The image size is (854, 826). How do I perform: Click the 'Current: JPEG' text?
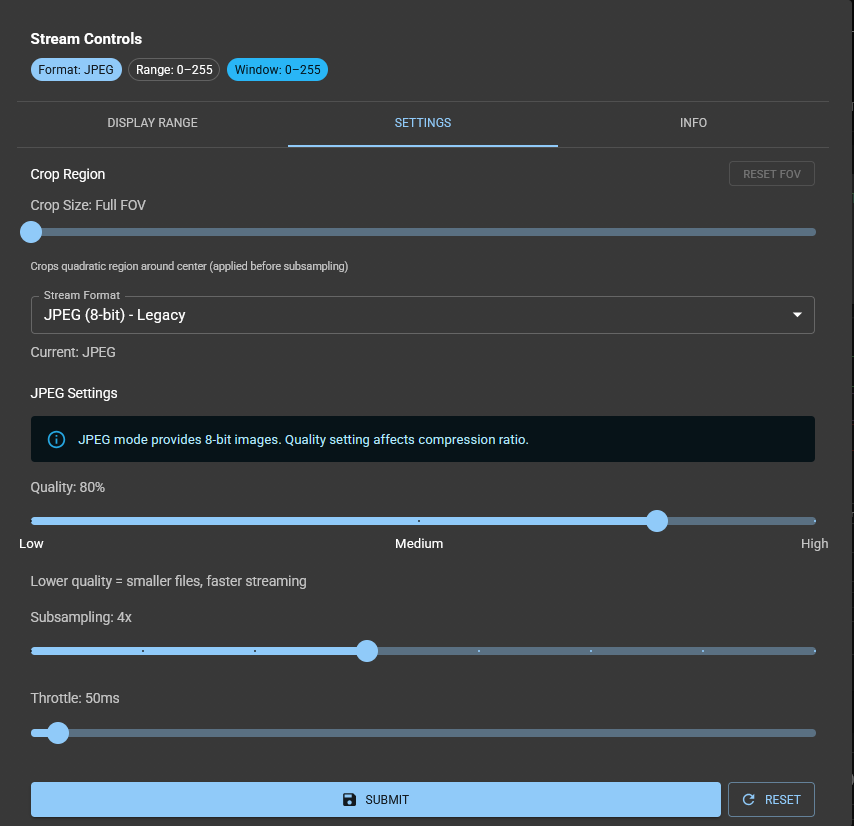tap(73, 352)
